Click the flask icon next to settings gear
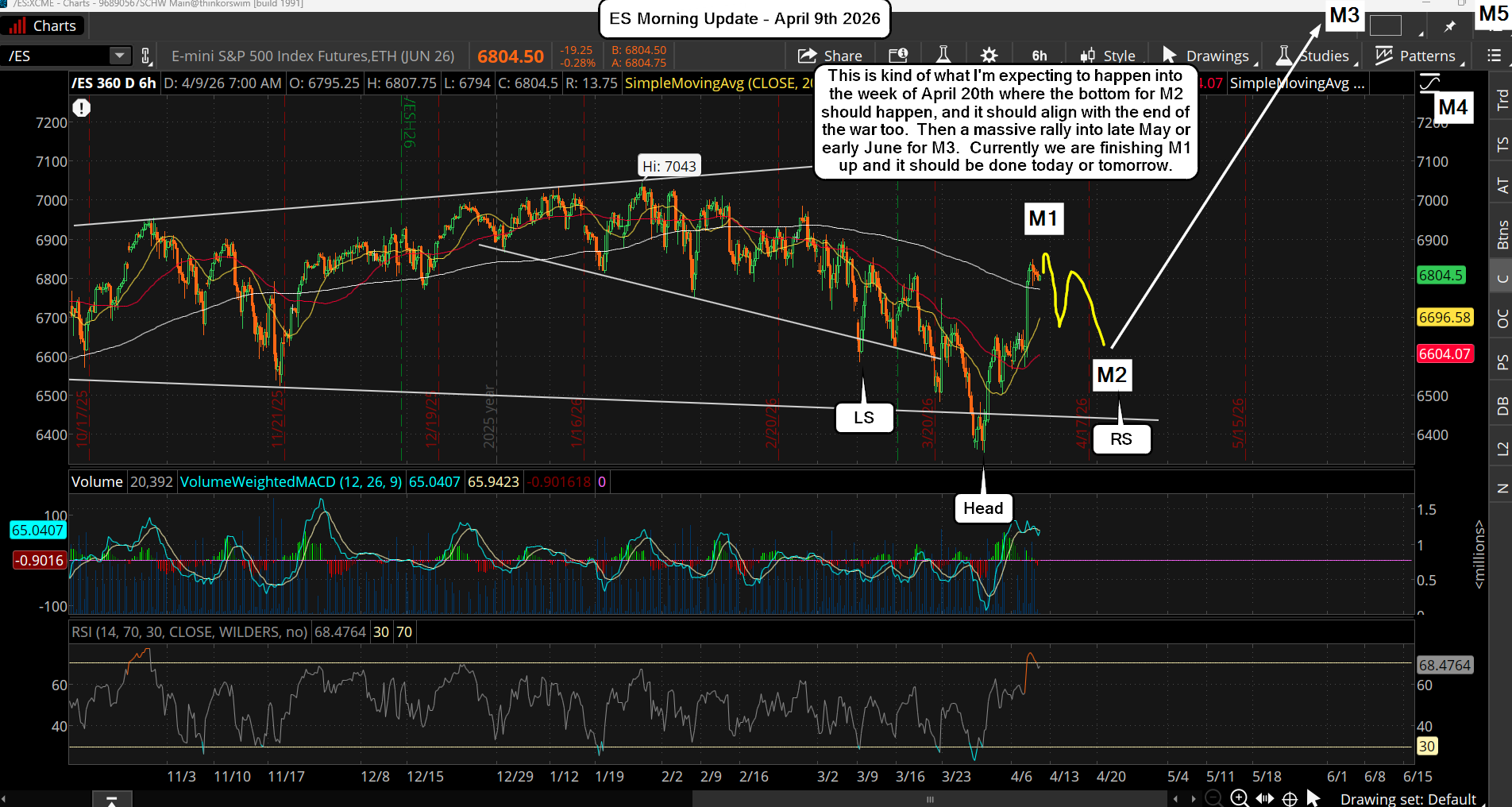Viewport: 1512px width, 807px height. point(943,56)
